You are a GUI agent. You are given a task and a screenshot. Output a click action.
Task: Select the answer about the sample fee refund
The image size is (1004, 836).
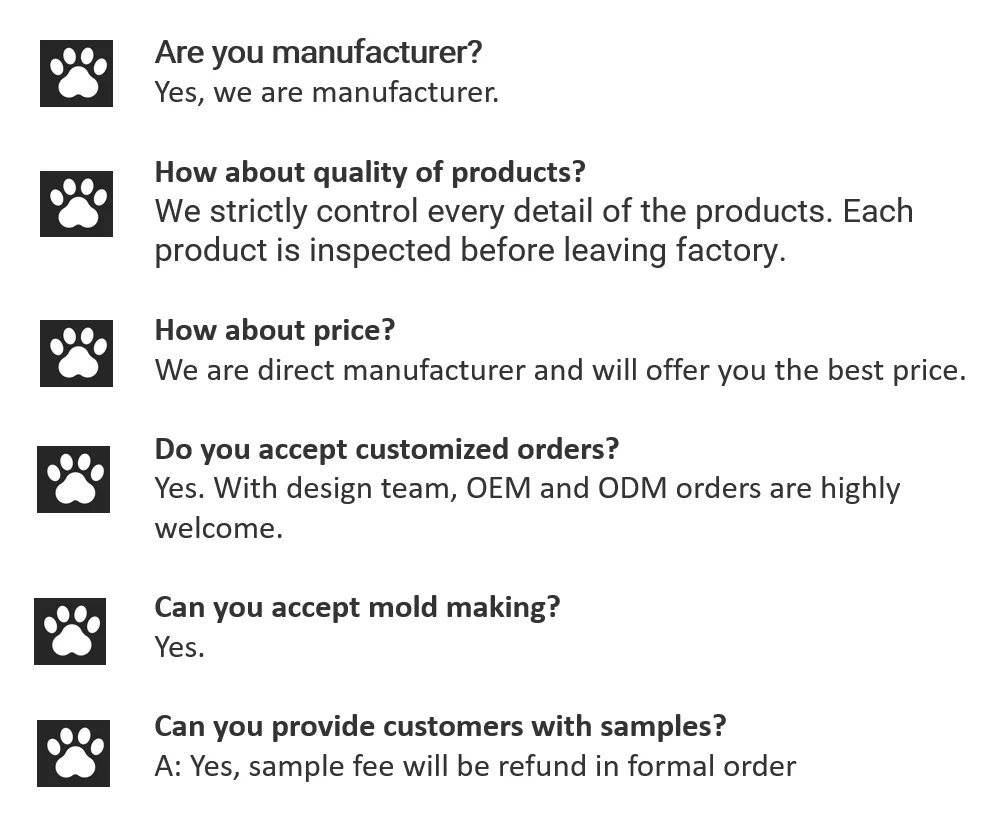click(475, 766)
